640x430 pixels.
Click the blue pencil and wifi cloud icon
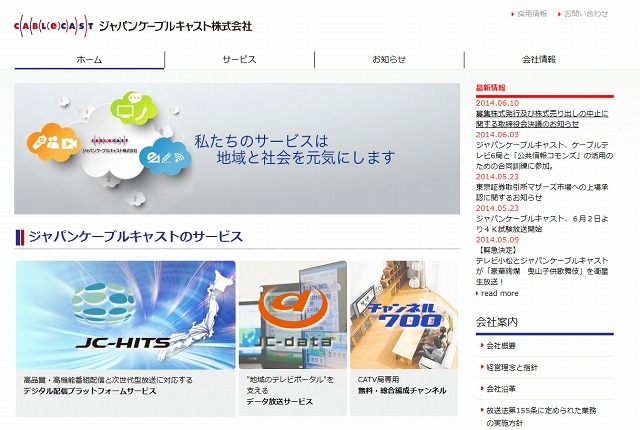click(x=166, y=157)
